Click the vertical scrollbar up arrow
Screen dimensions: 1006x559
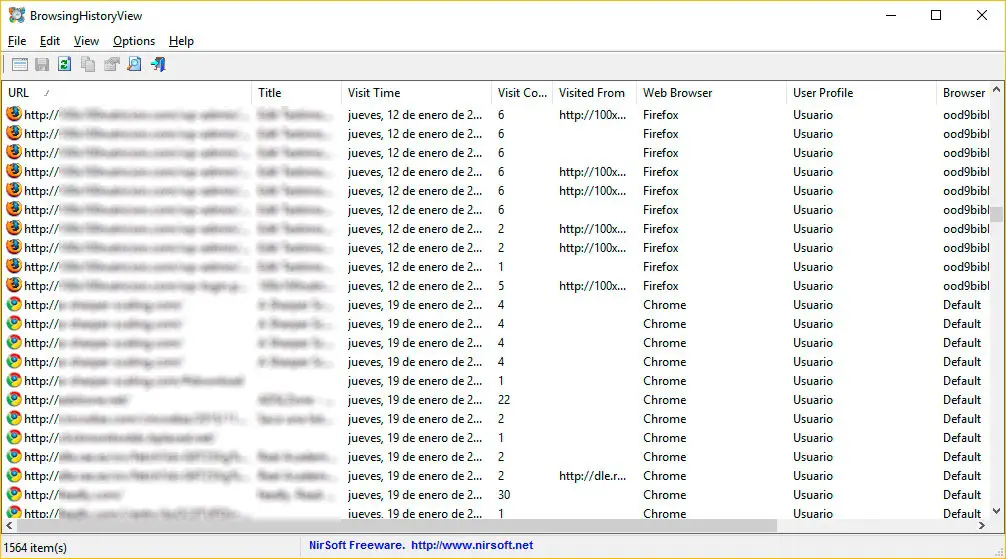[996, 89]
